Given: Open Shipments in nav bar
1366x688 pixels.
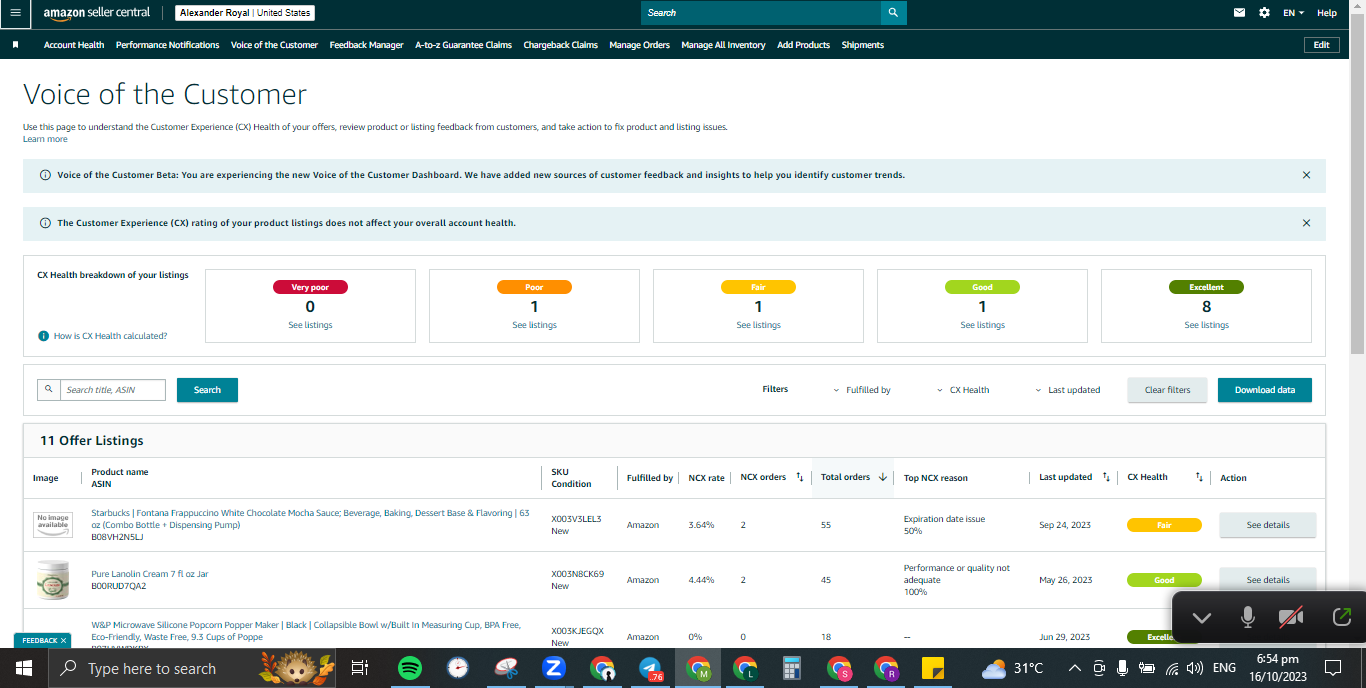Looking at the screenshot, I should point(863,45).
